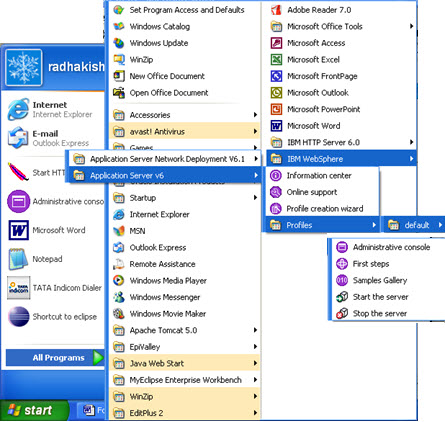Click the Information center icon
The width and height of the screenshot is (445, 422).
276,175
